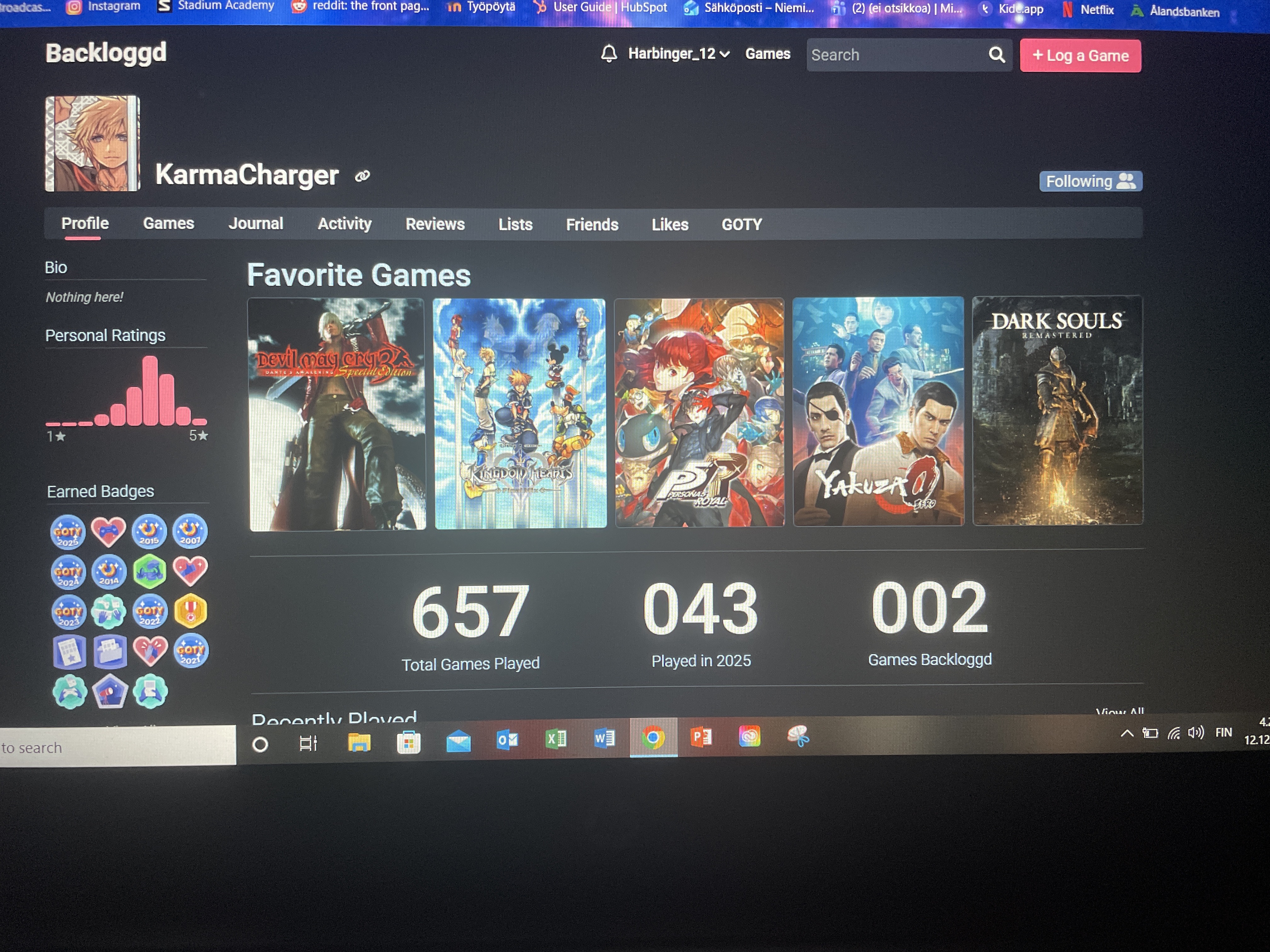The width and height of the screenshot is (1270, 952).
Task: Click the search magnifier icon
Action: (x=997, y=55)
